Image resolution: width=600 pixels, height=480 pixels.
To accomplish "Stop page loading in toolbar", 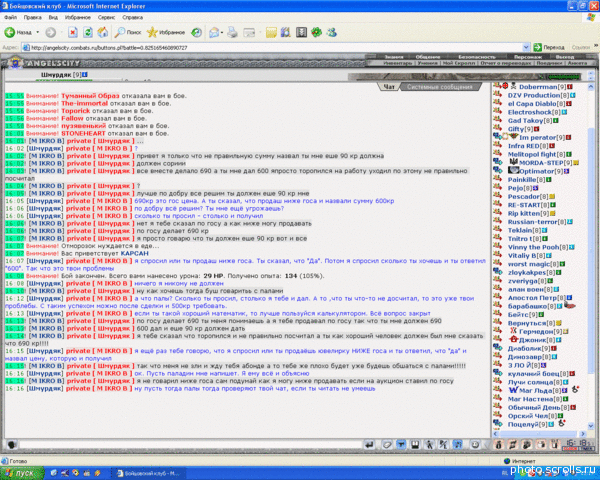I will pos(73,33).
